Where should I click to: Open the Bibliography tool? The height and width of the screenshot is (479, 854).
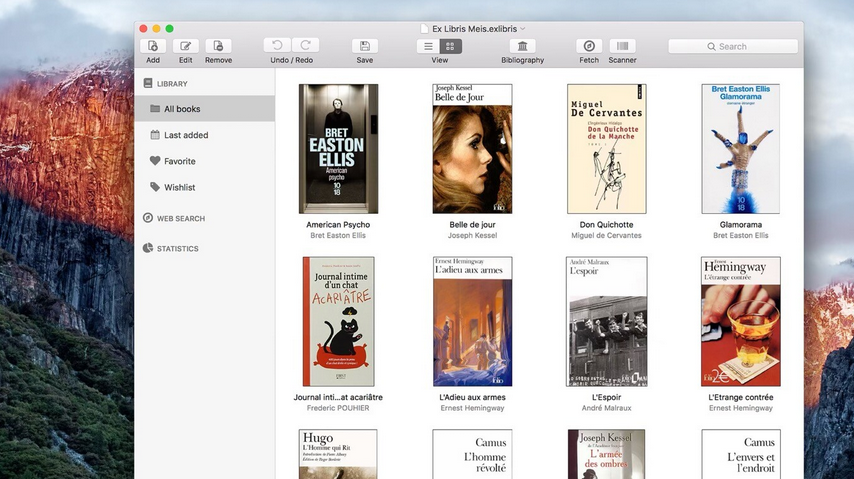[522, 46]
